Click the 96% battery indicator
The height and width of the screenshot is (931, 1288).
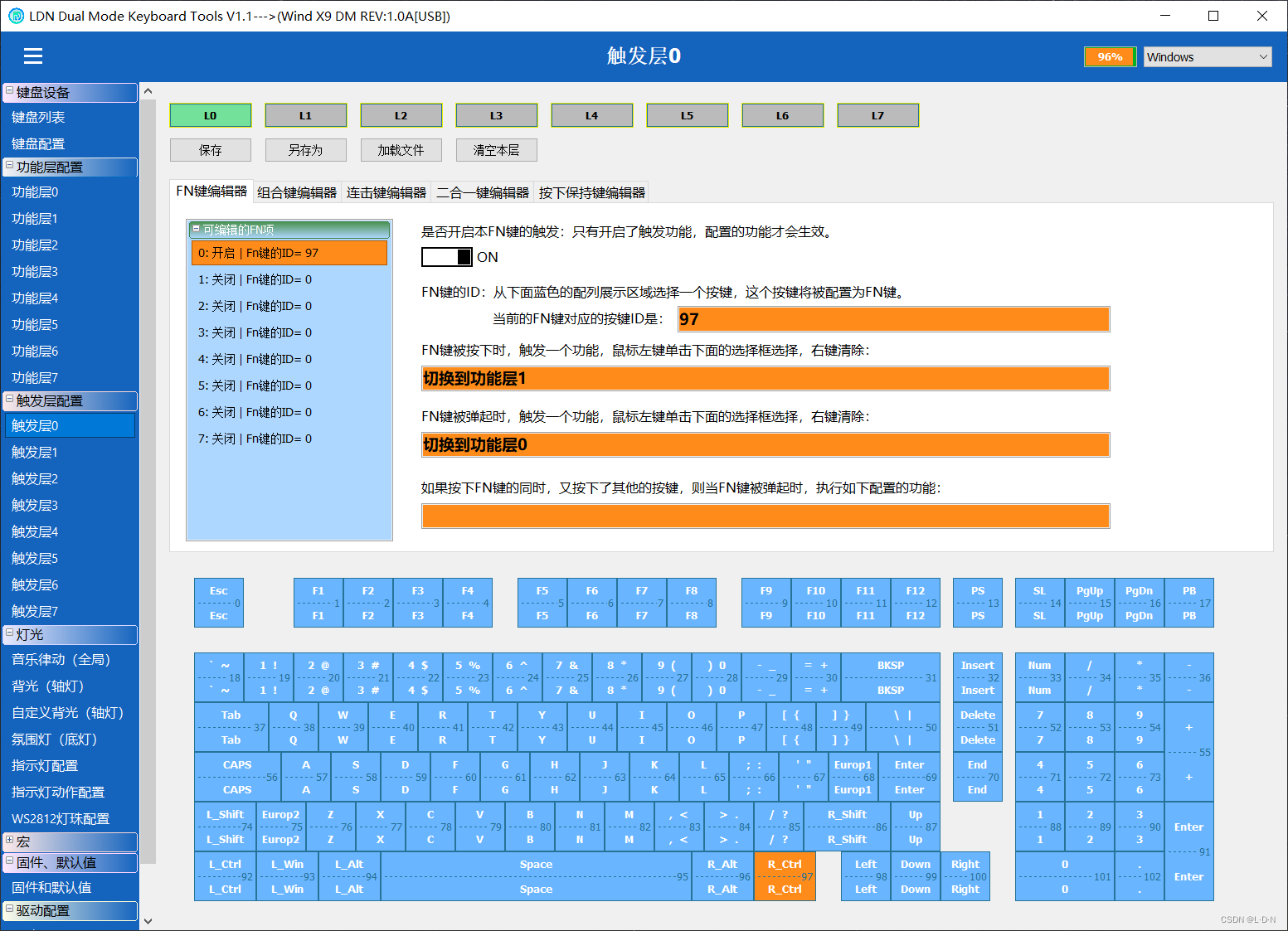(x=1110, y=56)
